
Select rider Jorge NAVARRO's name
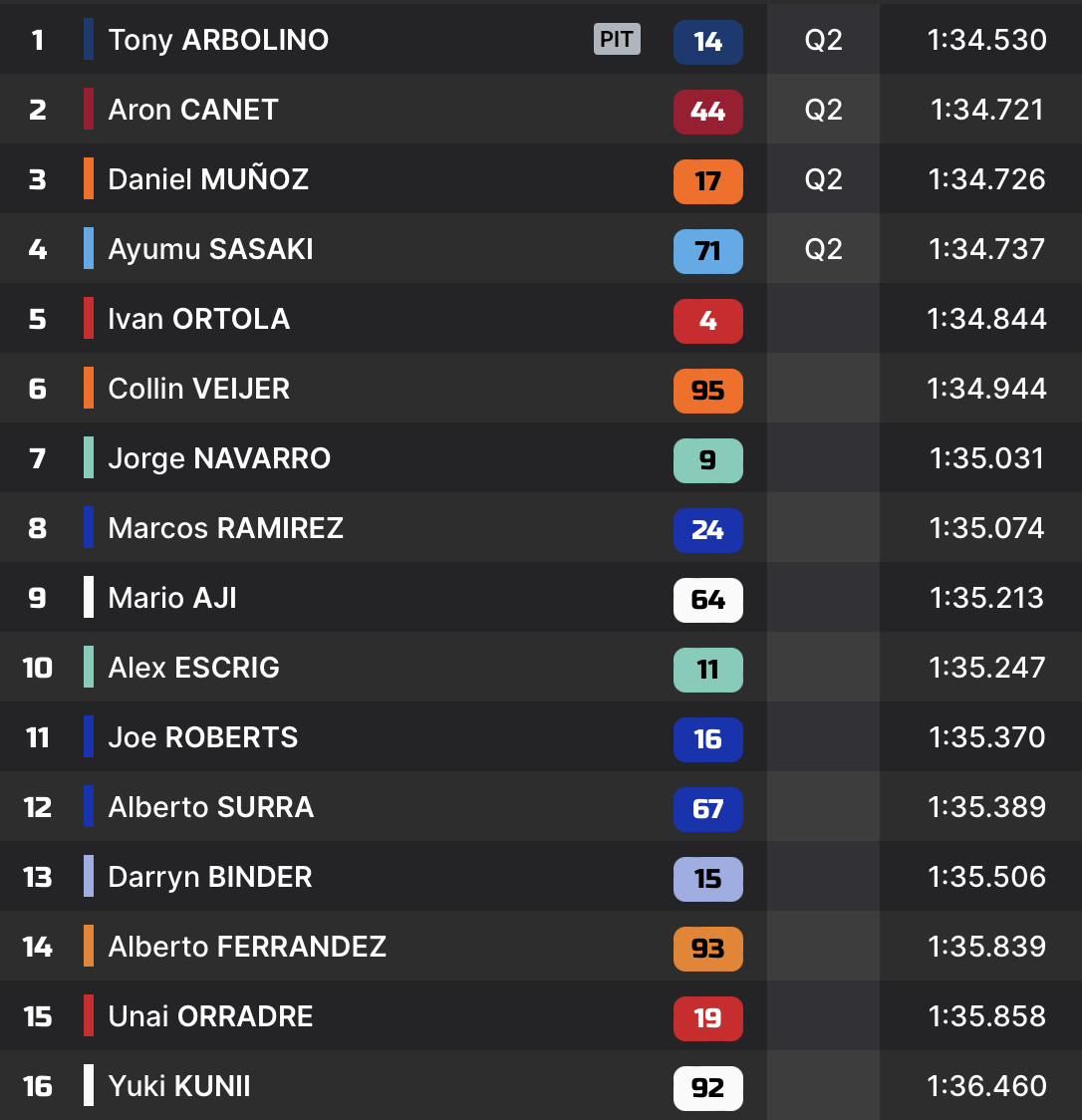click(219, 458)
